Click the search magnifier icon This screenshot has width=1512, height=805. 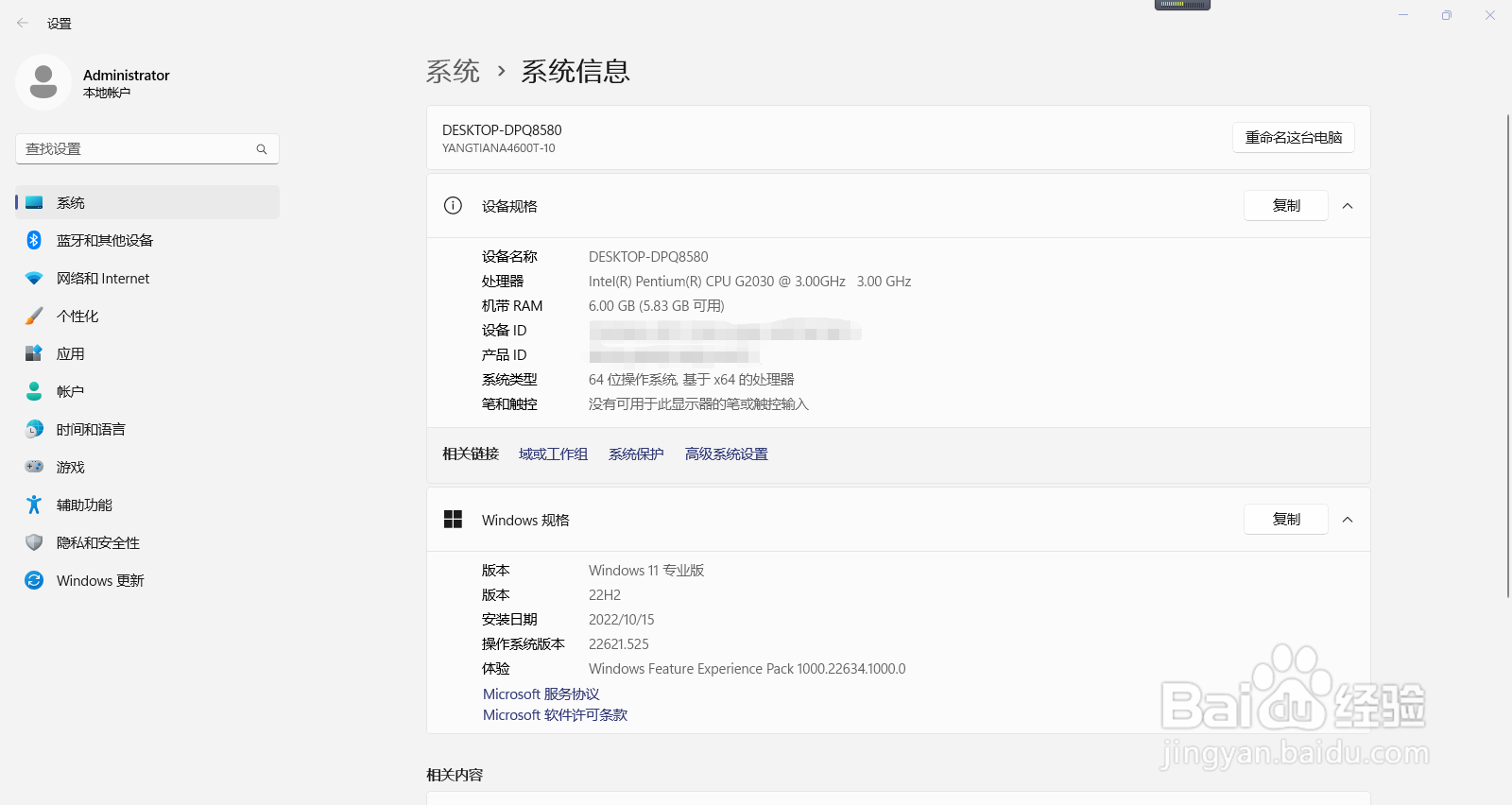click(x=262, y=149)
